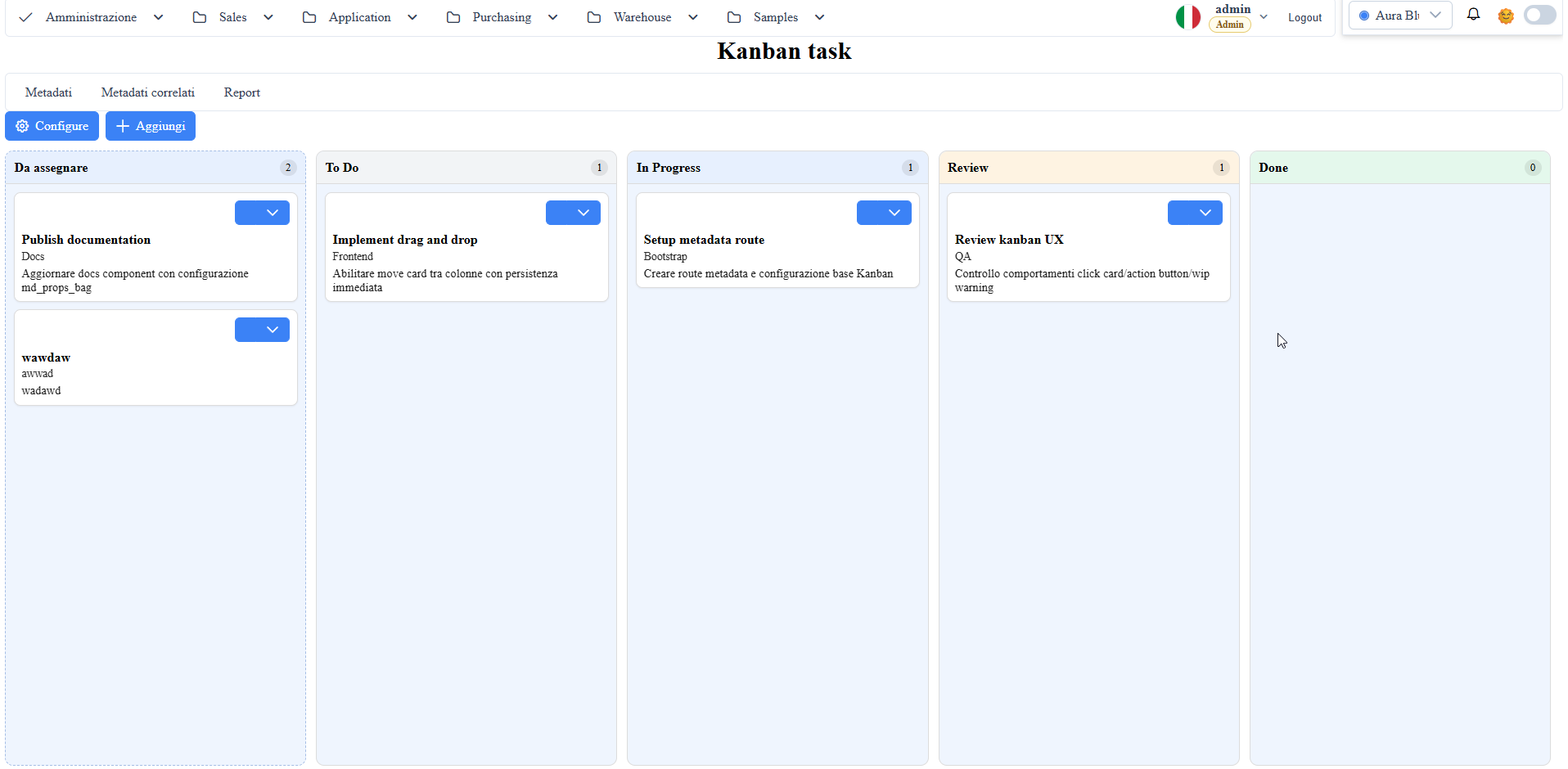Click the checkmark icon beside Amministrazione

(x=25, y=17)
